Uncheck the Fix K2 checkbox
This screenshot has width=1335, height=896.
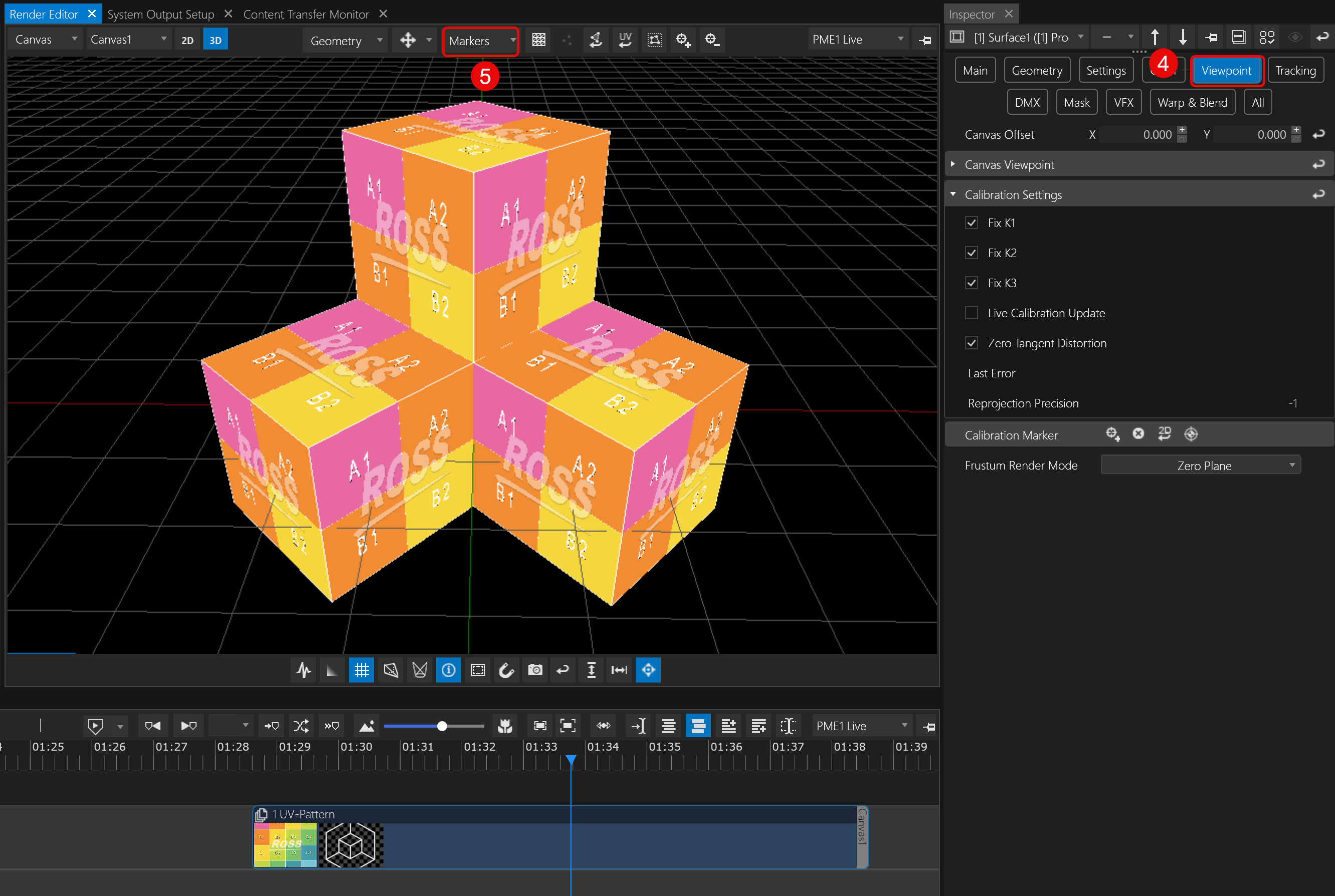[x=972, y=253]
